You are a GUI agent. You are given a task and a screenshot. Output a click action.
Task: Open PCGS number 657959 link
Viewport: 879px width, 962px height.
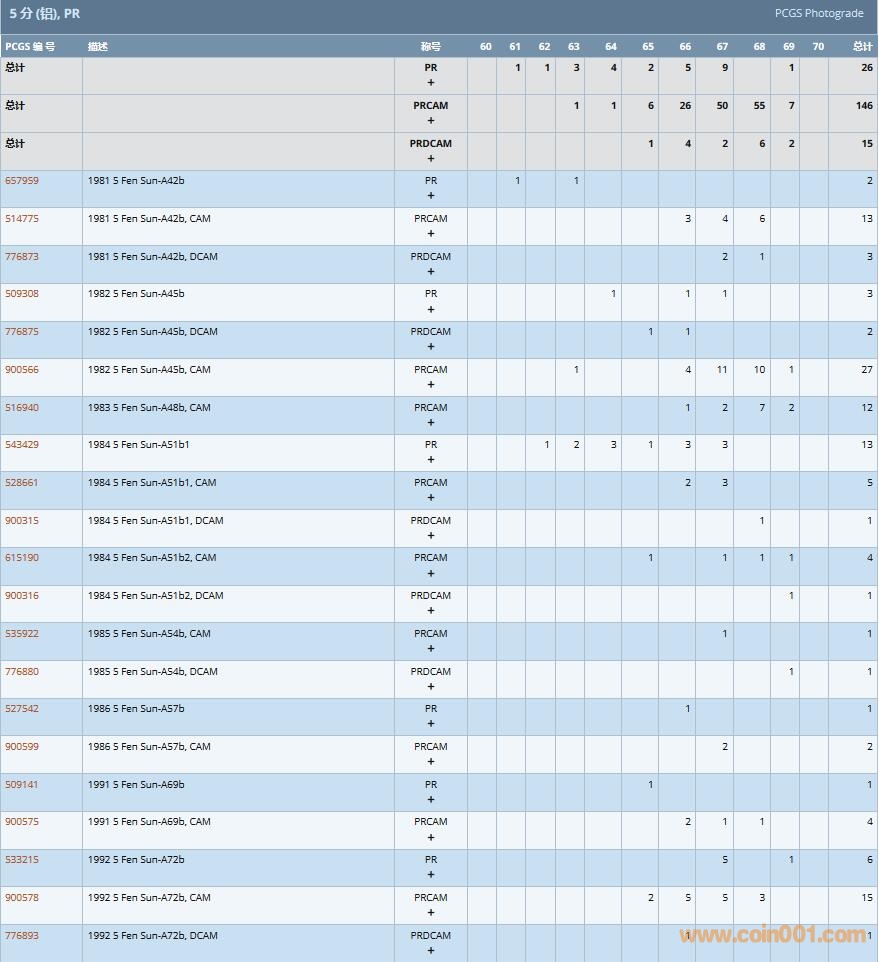tap(22, 181)
